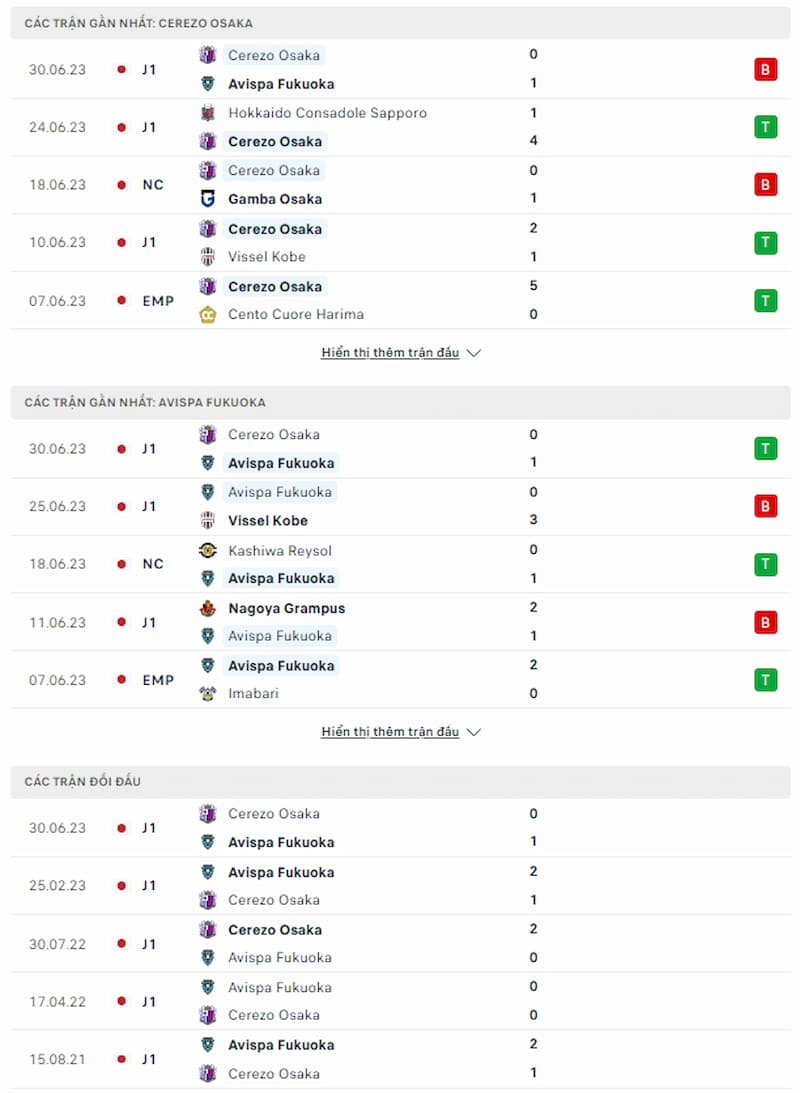Select Các trận gần nhất: Avispa Fukuoka header

pos(400,402)
